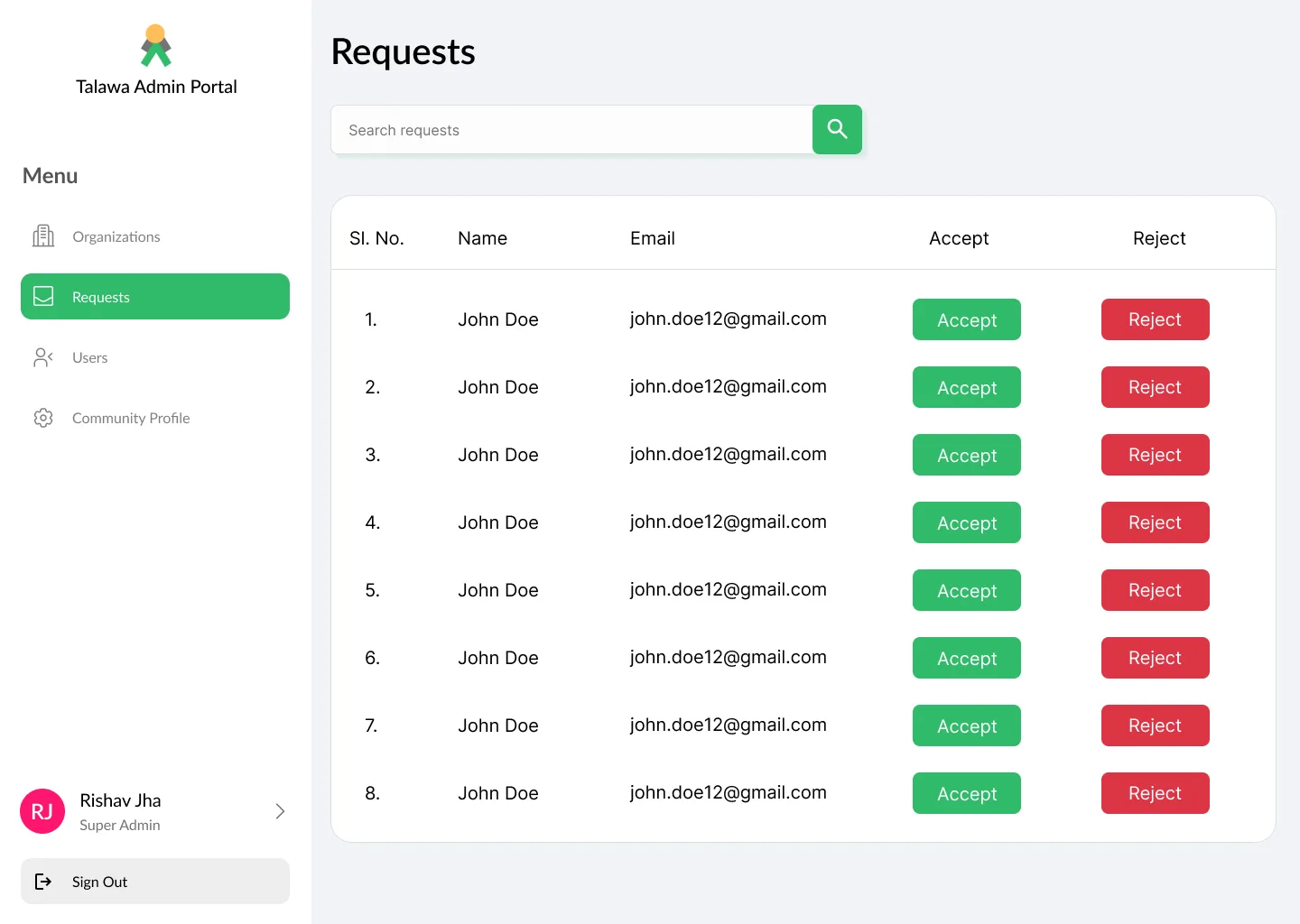Click the Requests inbox icon
This screenshot has height=924, width=1300.
[x=43, y=297]
